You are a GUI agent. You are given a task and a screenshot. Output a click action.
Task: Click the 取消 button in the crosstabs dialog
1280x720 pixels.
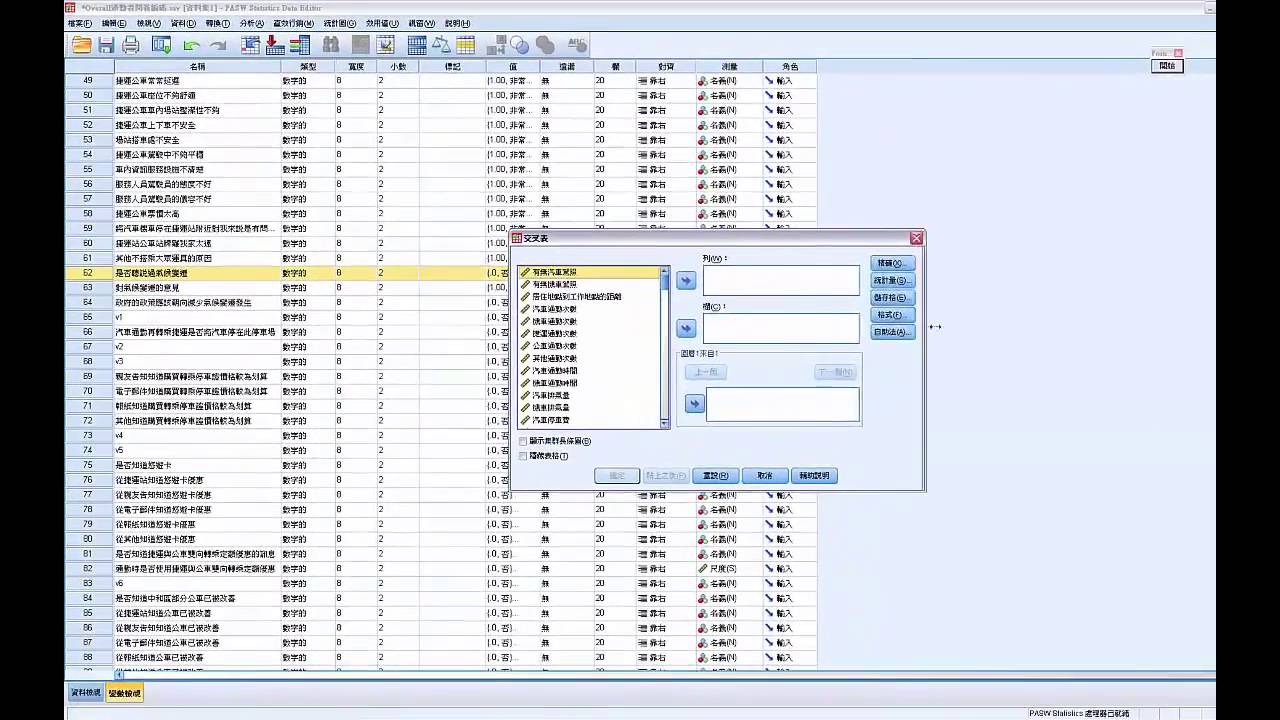click(x=765, y=476)
